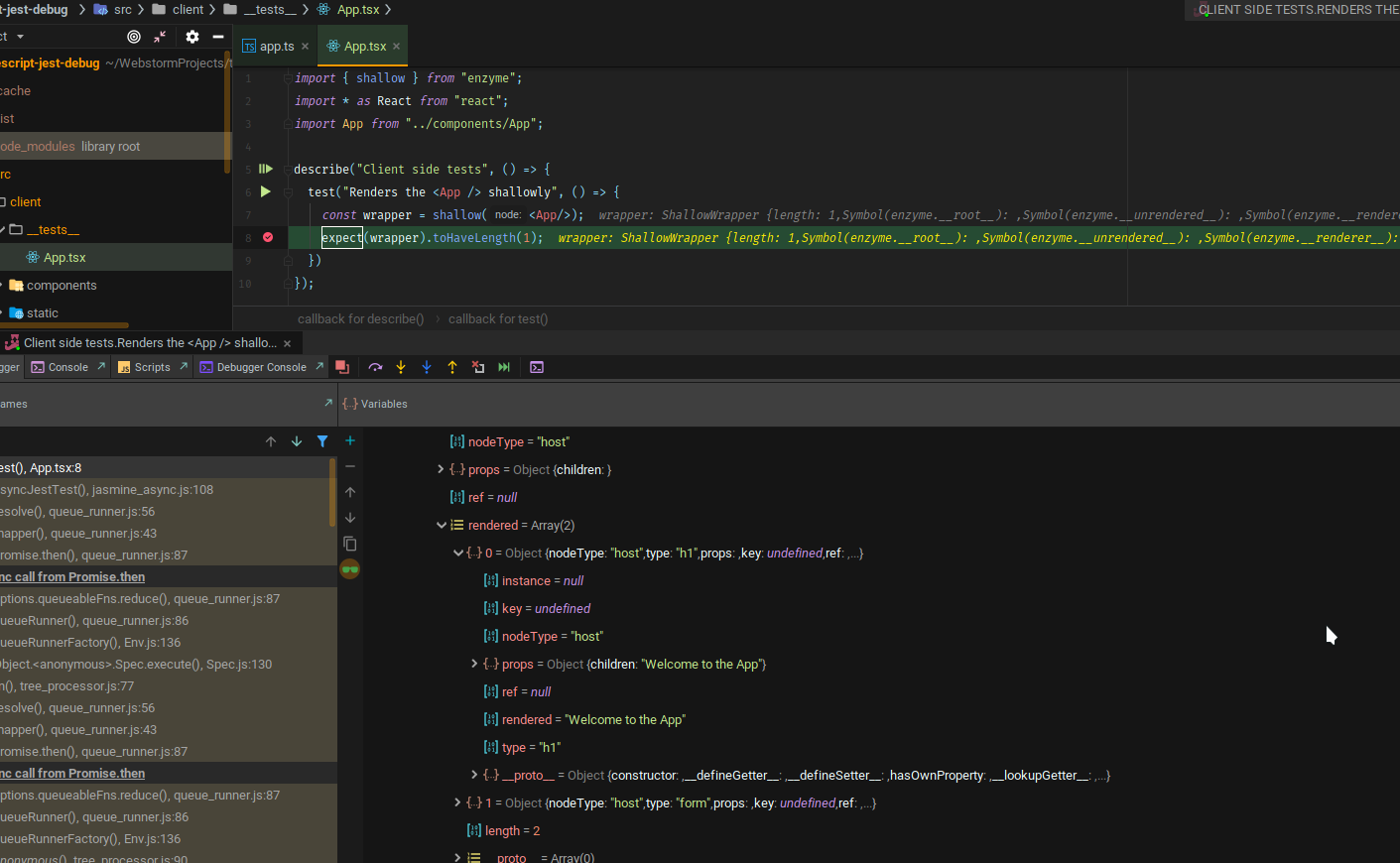Add a new watch with the plus icon
Viewport: 1400px width, 863px height.
349,440
